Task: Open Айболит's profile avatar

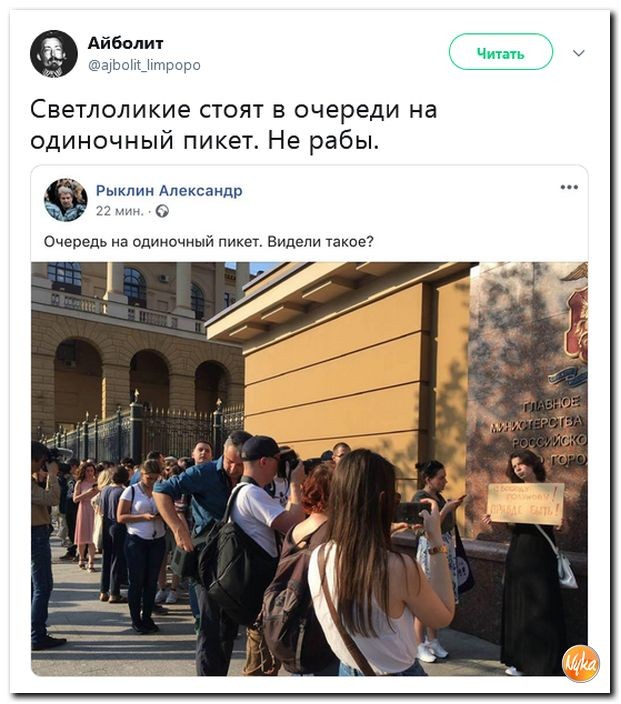Action: point(54,54)
